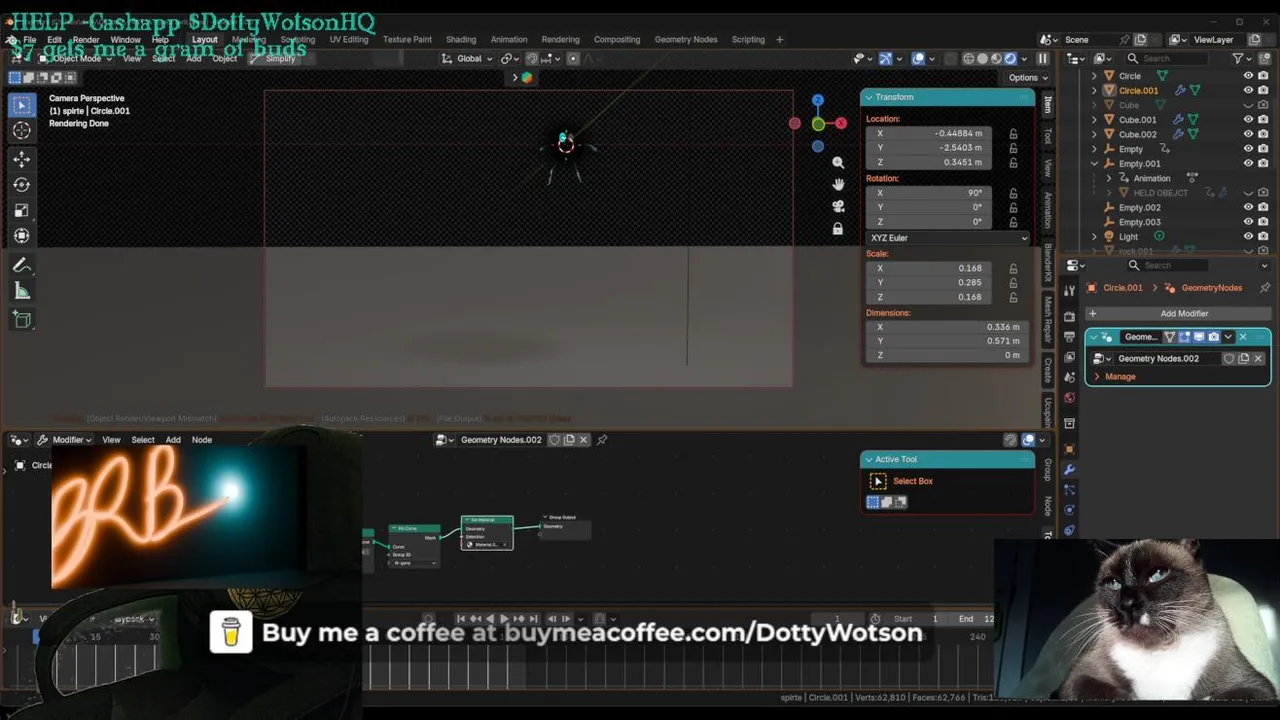Select the Annotate tool
This screenshot has width=1280, height=720.
point(21,266)
